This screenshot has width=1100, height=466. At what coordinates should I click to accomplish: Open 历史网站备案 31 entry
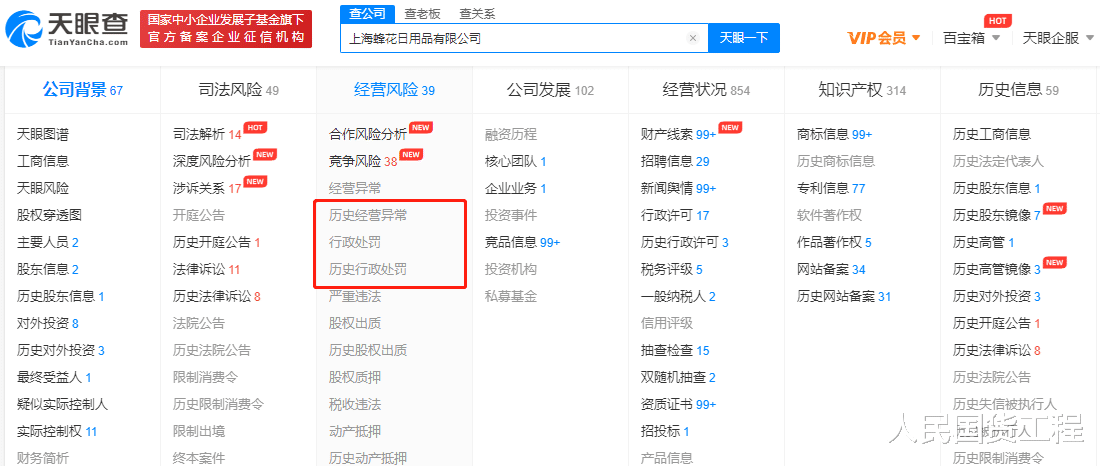point(844,296)
